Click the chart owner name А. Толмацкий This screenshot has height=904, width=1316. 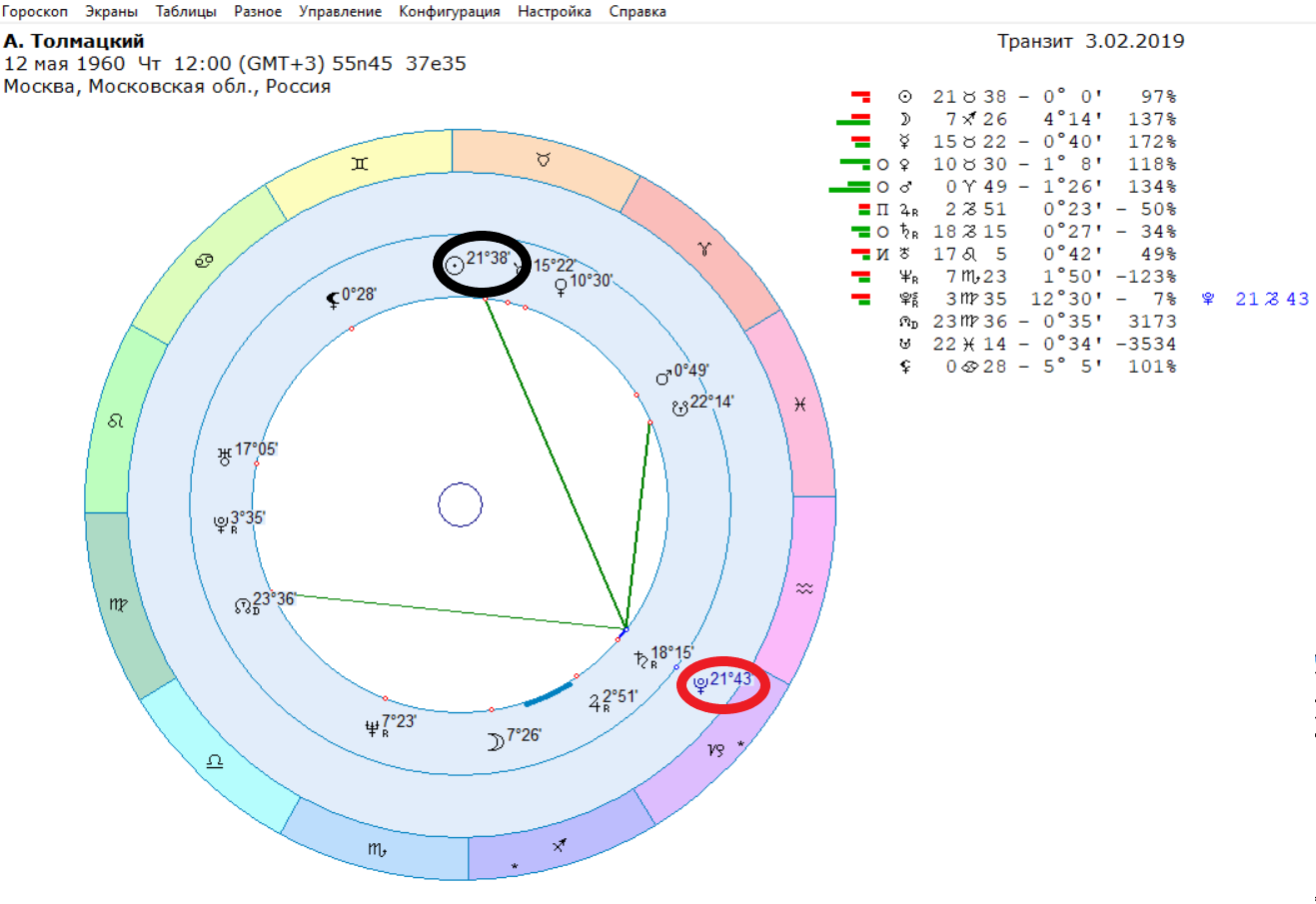[x=74, y=41]
